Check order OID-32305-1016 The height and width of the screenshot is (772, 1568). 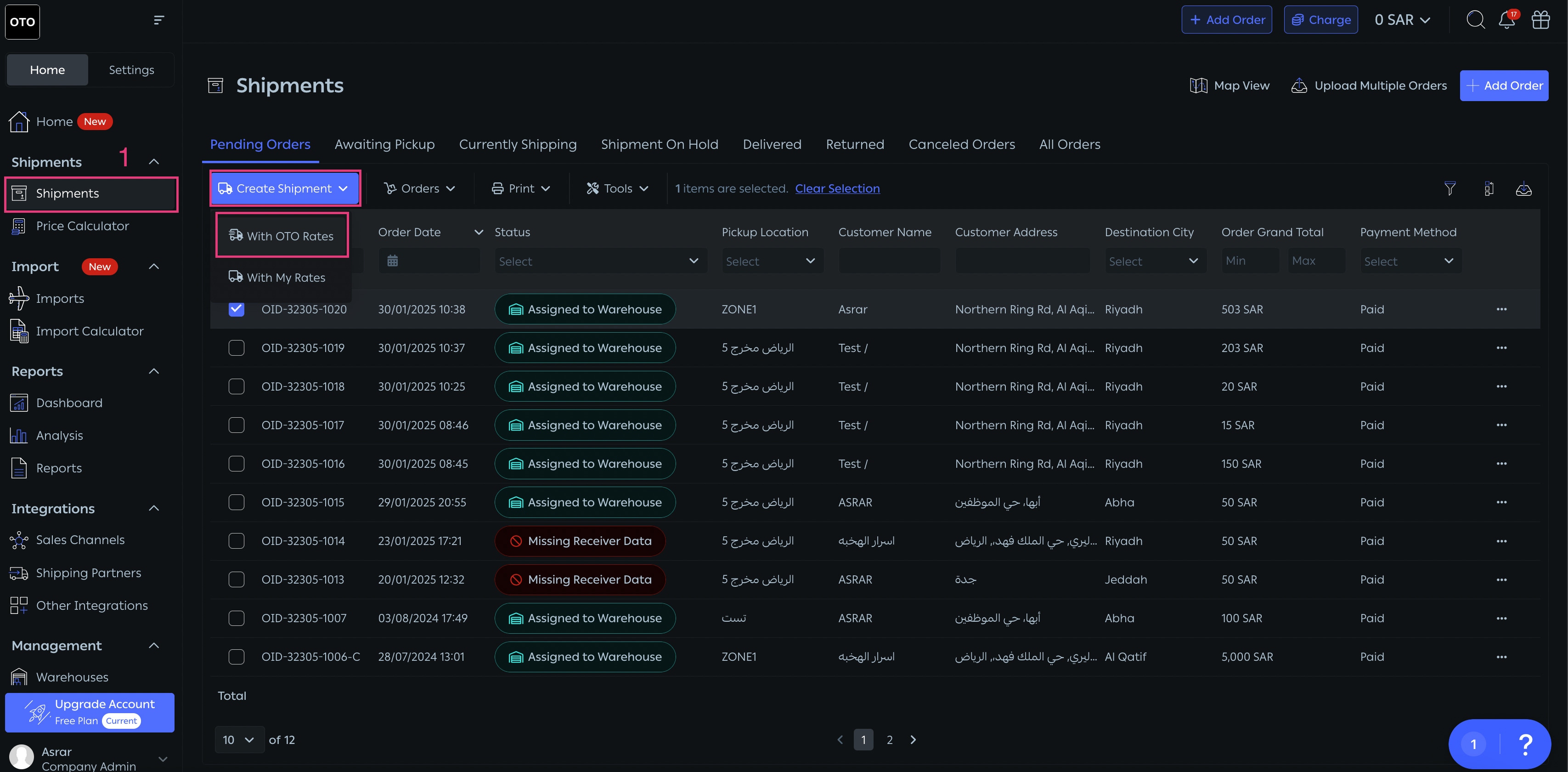tap(236, 463)
